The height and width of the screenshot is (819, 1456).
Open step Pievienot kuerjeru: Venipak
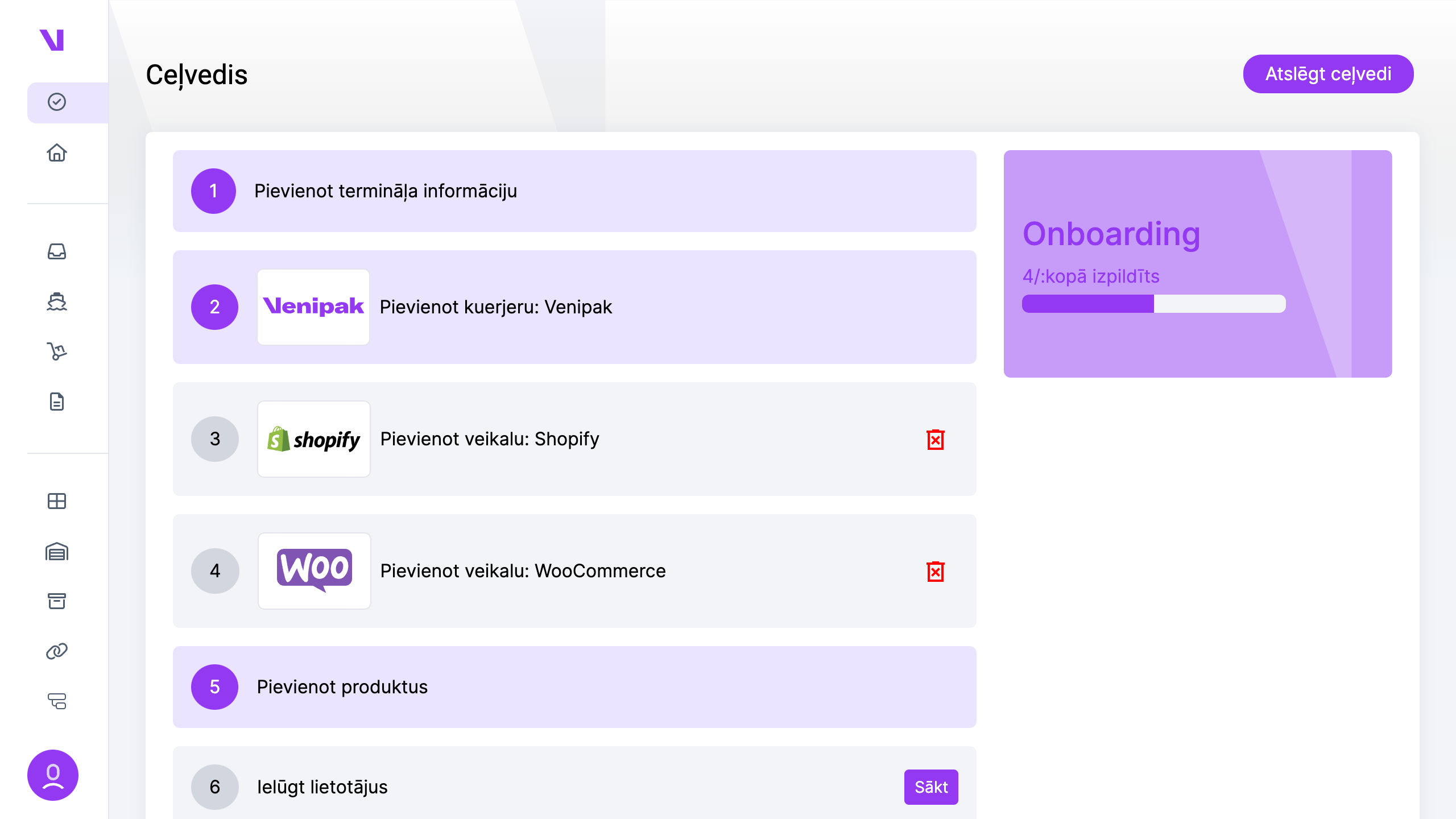coord(574,307)
